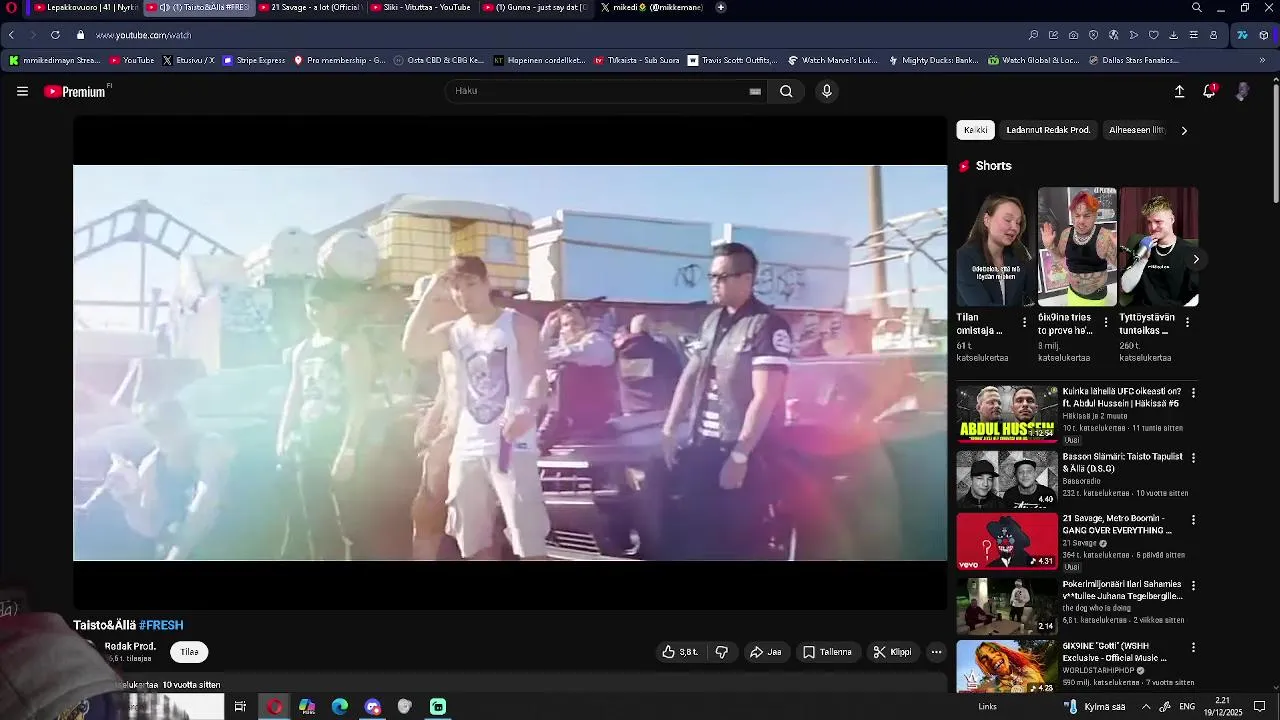Open the Stripe Express bookmark
Screen dimensions: 1280x720
click(254, 60)
